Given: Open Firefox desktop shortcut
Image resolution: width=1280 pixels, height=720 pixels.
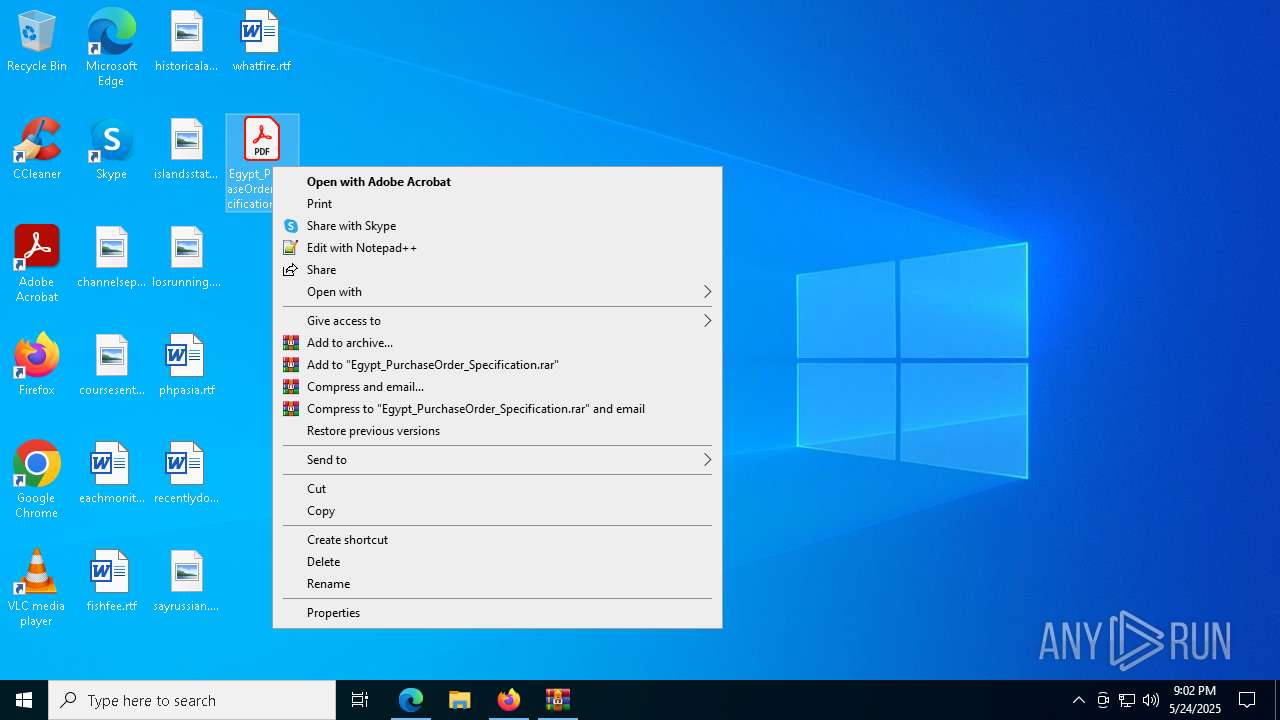Looking at the screenshot, I should [x=37, y=366].
